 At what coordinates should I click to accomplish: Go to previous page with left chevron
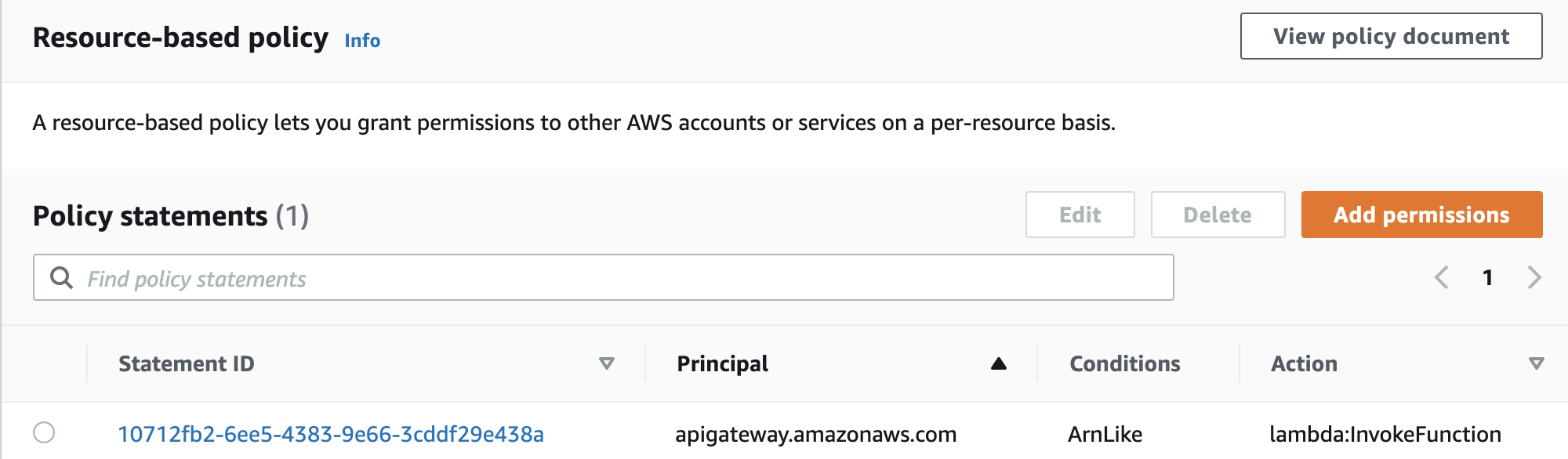(x=1441, y=277)
